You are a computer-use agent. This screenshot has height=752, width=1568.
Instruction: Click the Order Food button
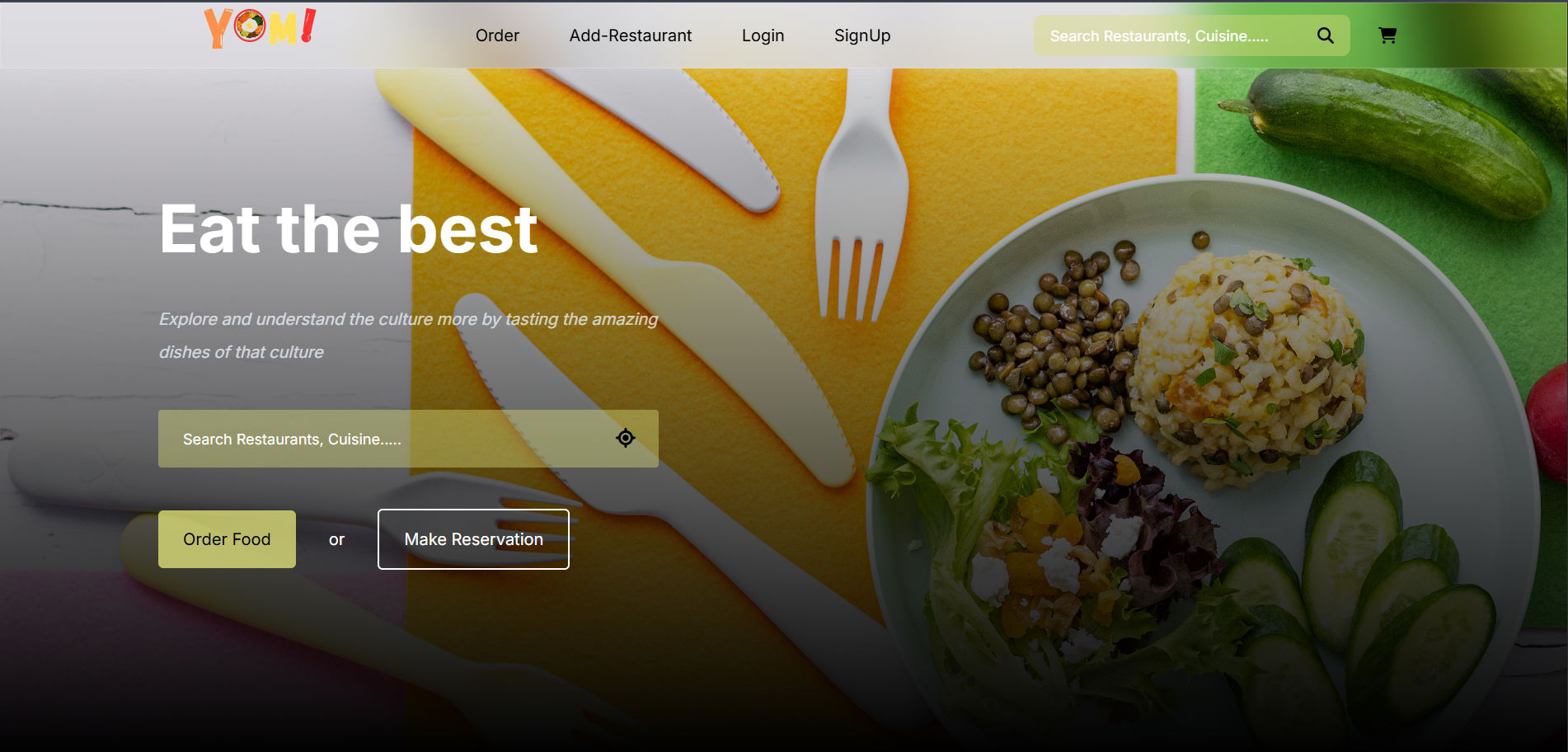tap(227, 539)
